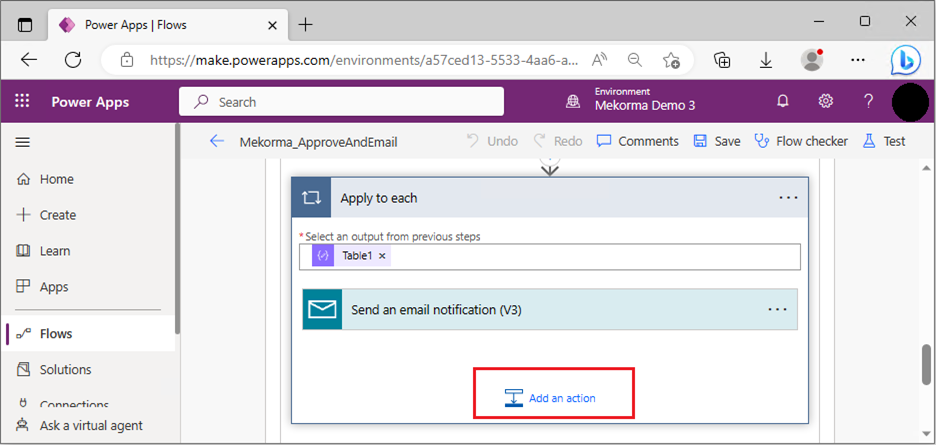Go to Home in the sidebar
Image resolution: width=936 pixels, height=445 pixels.
coord(56,179)
